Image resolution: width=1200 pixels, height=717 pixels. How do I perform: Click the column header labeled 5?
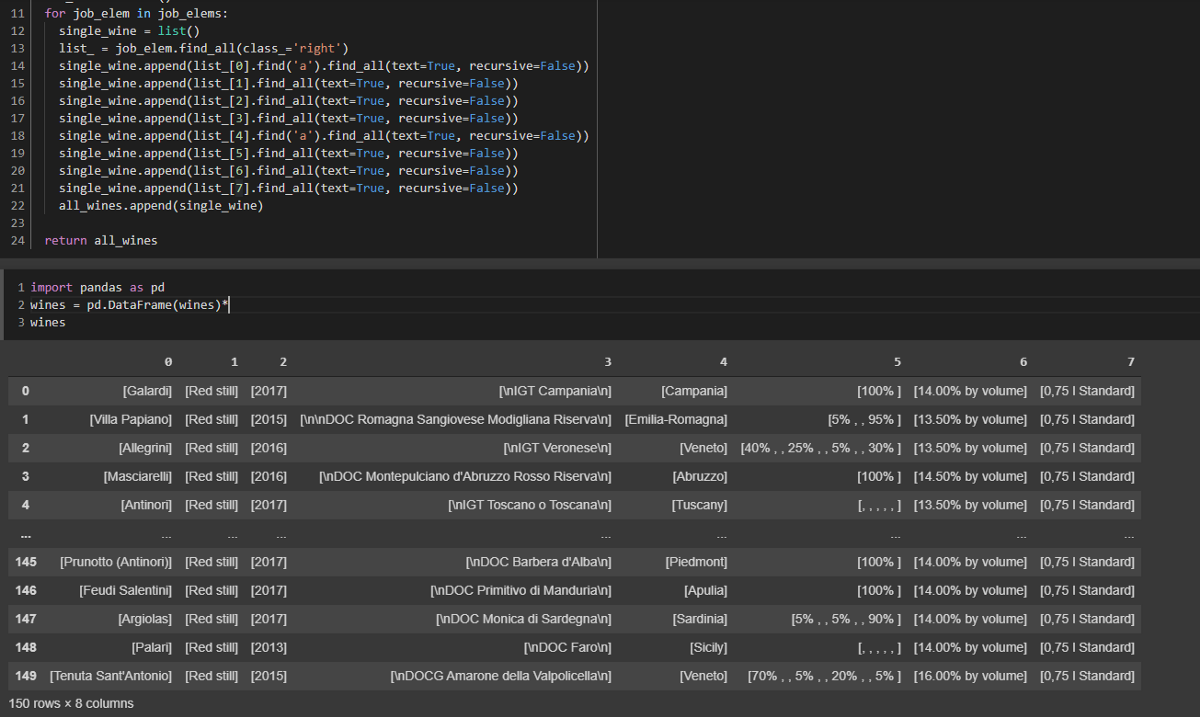pos(897,362)
